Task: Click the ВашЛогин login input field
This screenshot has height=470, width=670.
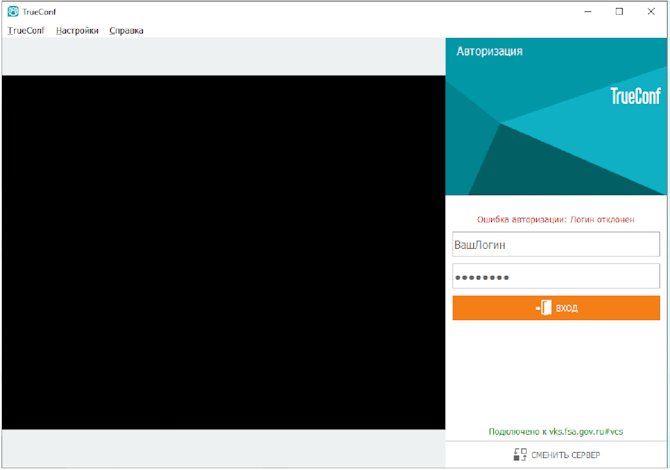Action: pos(556,244)
